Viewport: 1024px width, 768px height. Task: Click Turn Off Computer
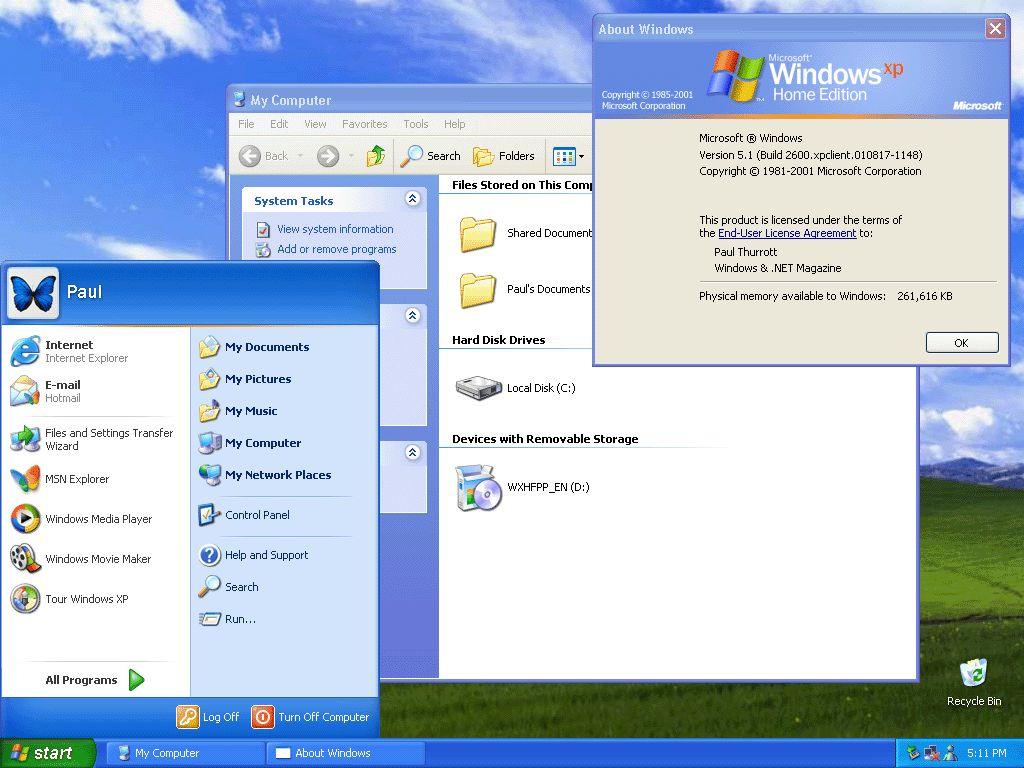pyautogui.click(x=310, y=717)
